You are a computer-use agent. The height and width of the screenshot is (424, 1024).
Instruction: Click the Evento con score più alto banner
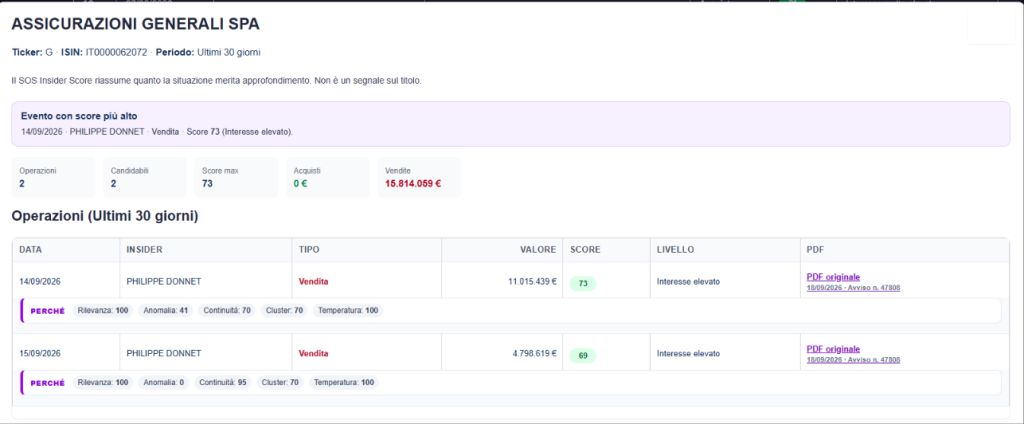click(x=511, y=124)
